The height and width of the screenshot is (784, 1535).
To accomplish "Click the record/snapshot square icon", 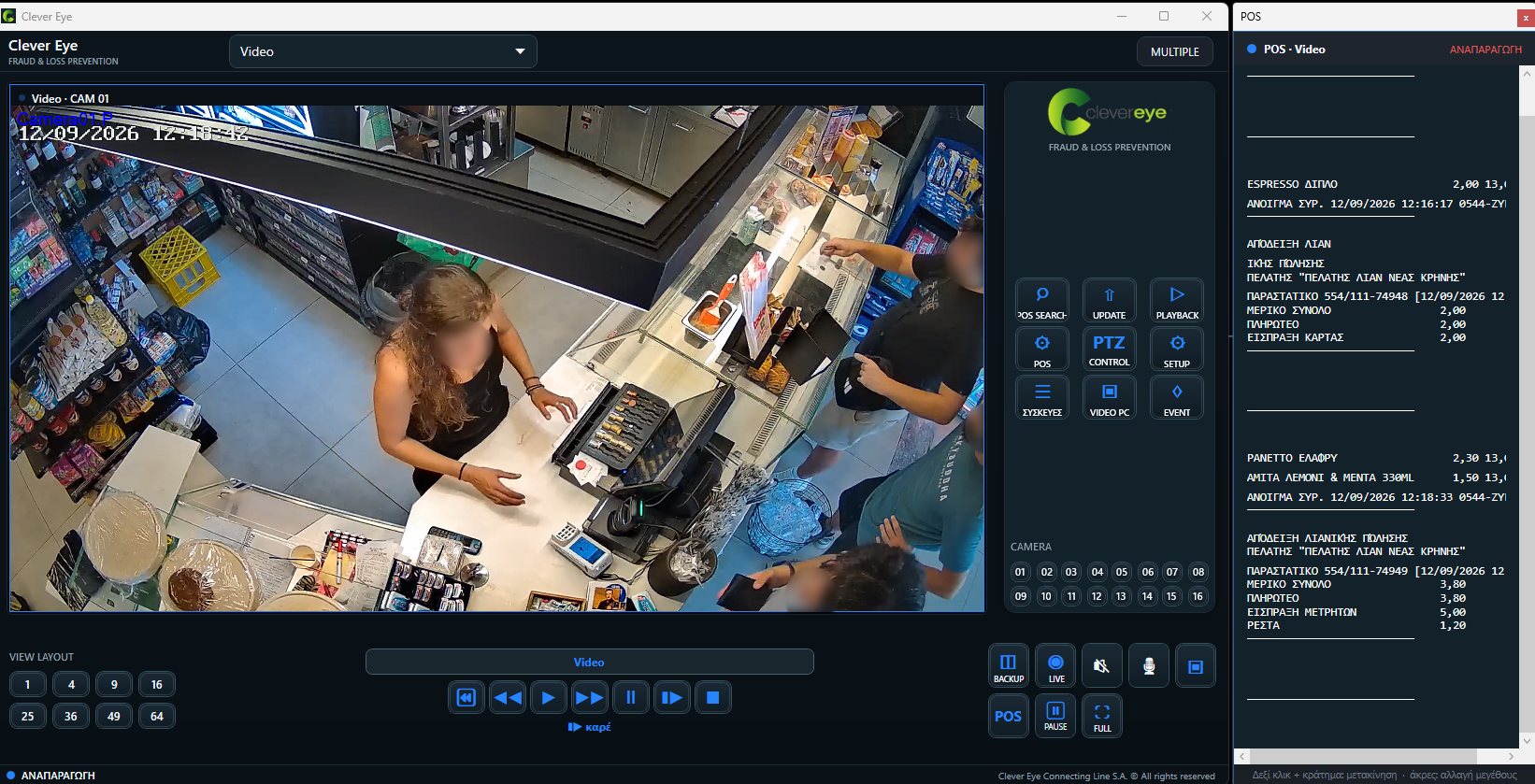I will 1196,666.
